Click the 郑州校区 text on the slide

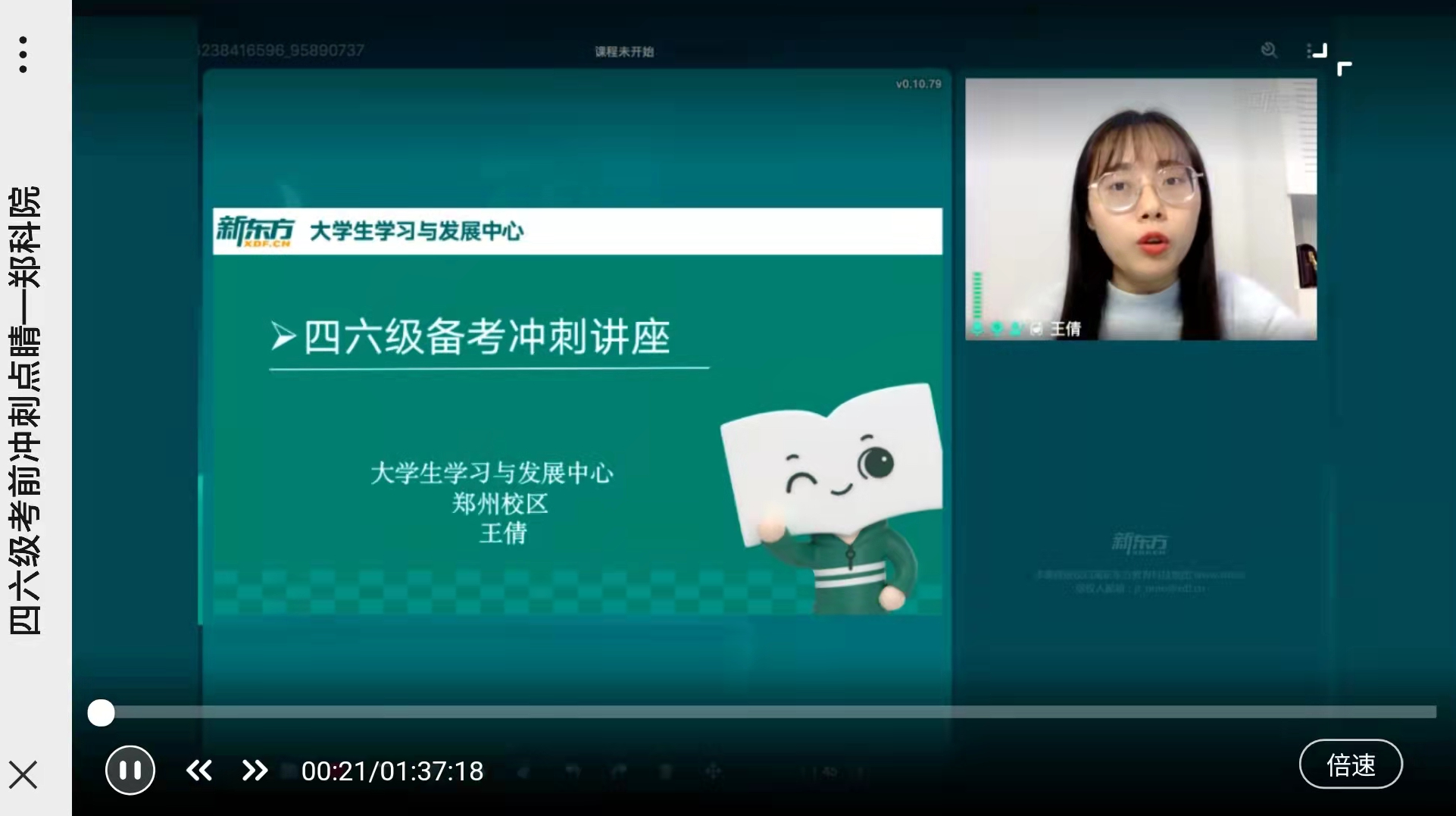point(500,503)
